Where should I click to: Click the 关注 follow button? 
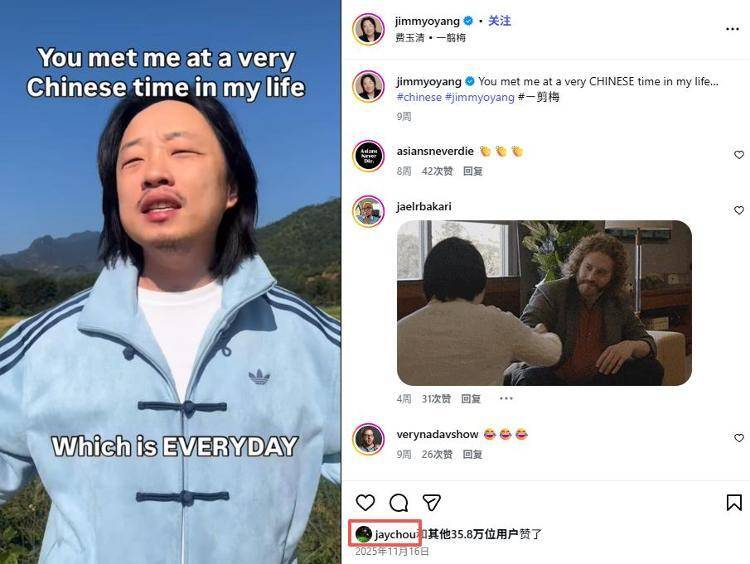click(x=499, y=21)
